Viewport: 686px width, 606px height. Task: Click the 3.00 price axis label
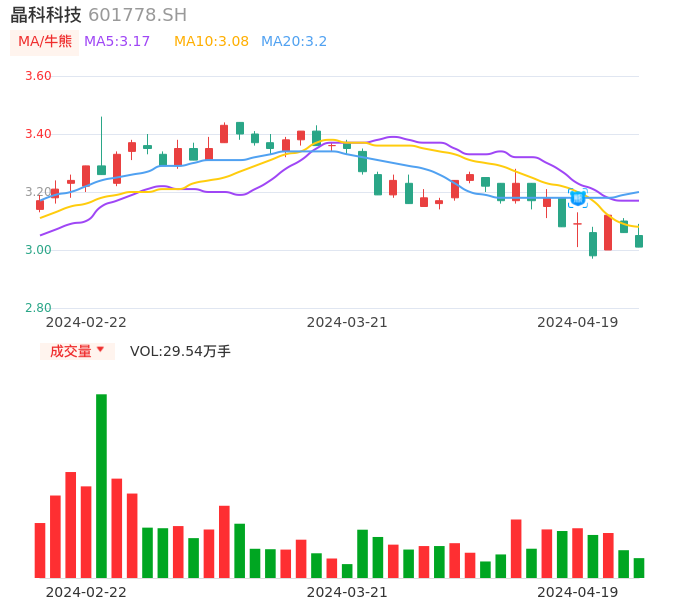[38, 250]
